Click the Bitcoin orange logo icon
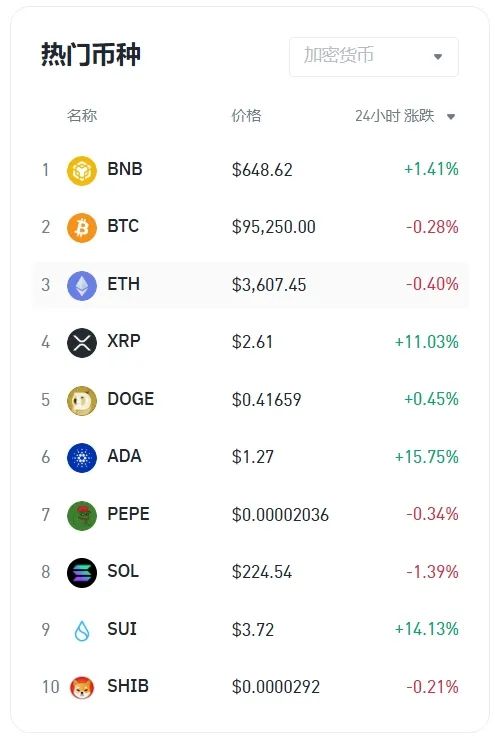The height and width of the screenshot is (742, 495). (x=82, y=228)
